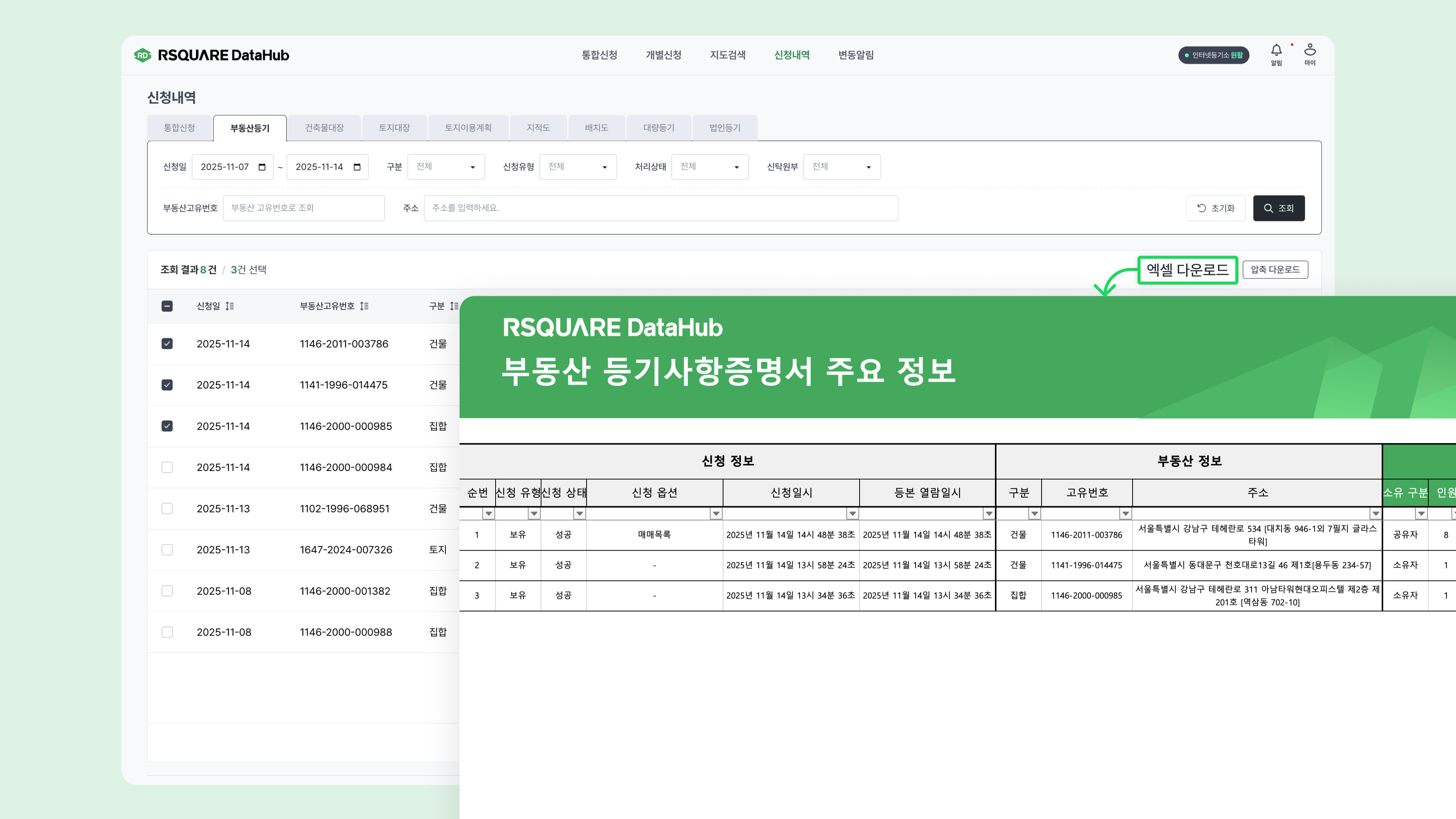Expand the 구분 filter dropdown
The image size is (1456, 819).
(446, 167)
